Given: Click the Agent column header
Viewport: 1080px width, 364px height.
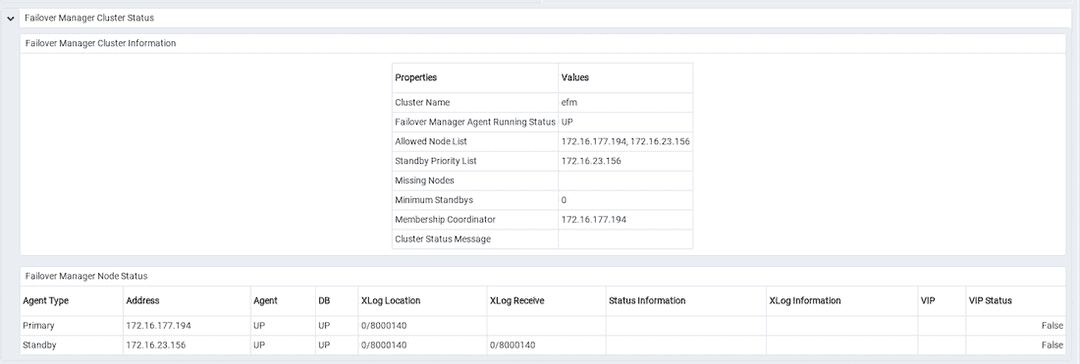Looking at the screenshot, I should point(283,301).
